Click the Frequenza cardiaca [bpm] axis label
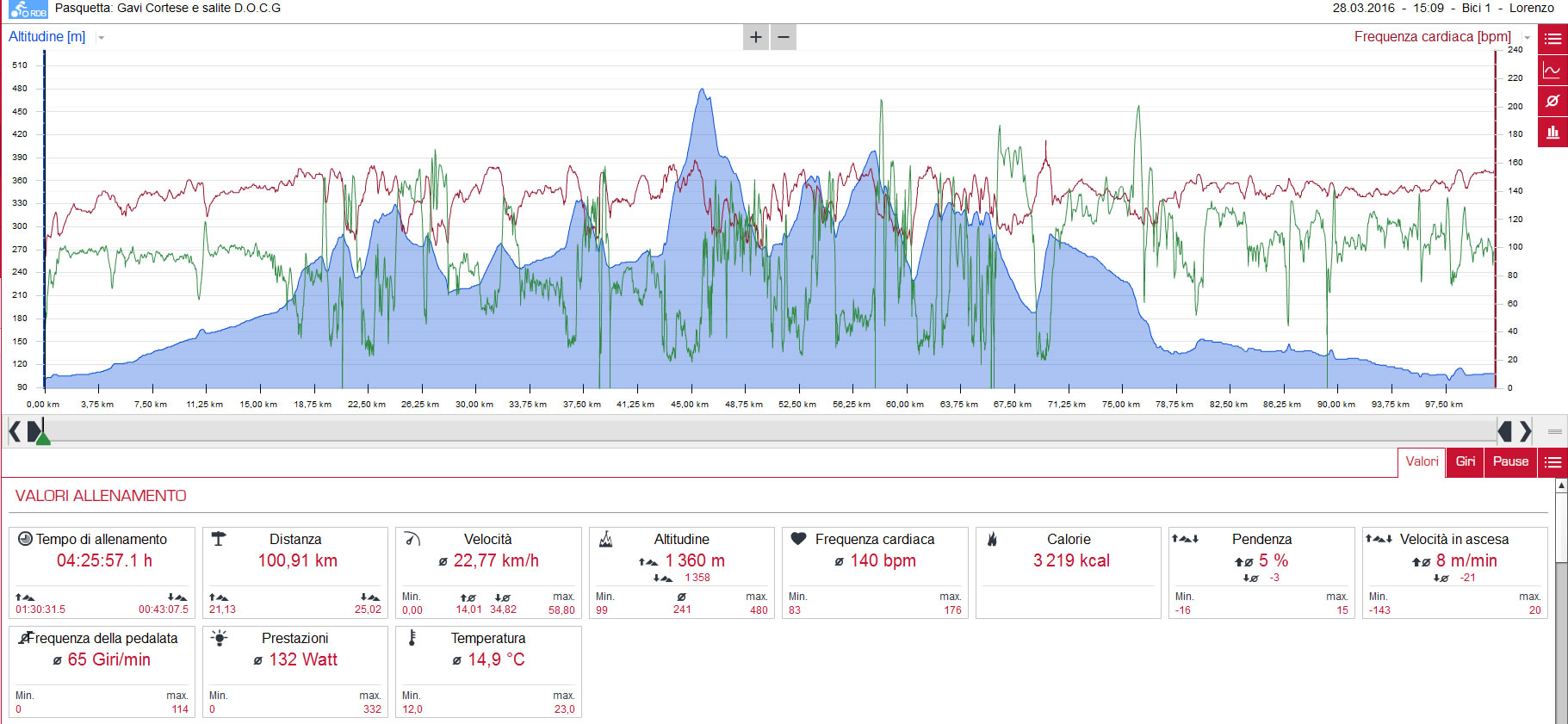1568x724 pixels. click(x=1433, y=37)
